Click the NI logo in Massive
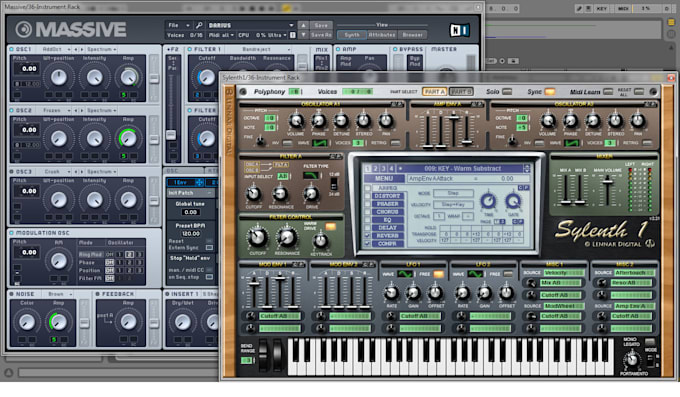680x397 pixels. tap(459, 30)
